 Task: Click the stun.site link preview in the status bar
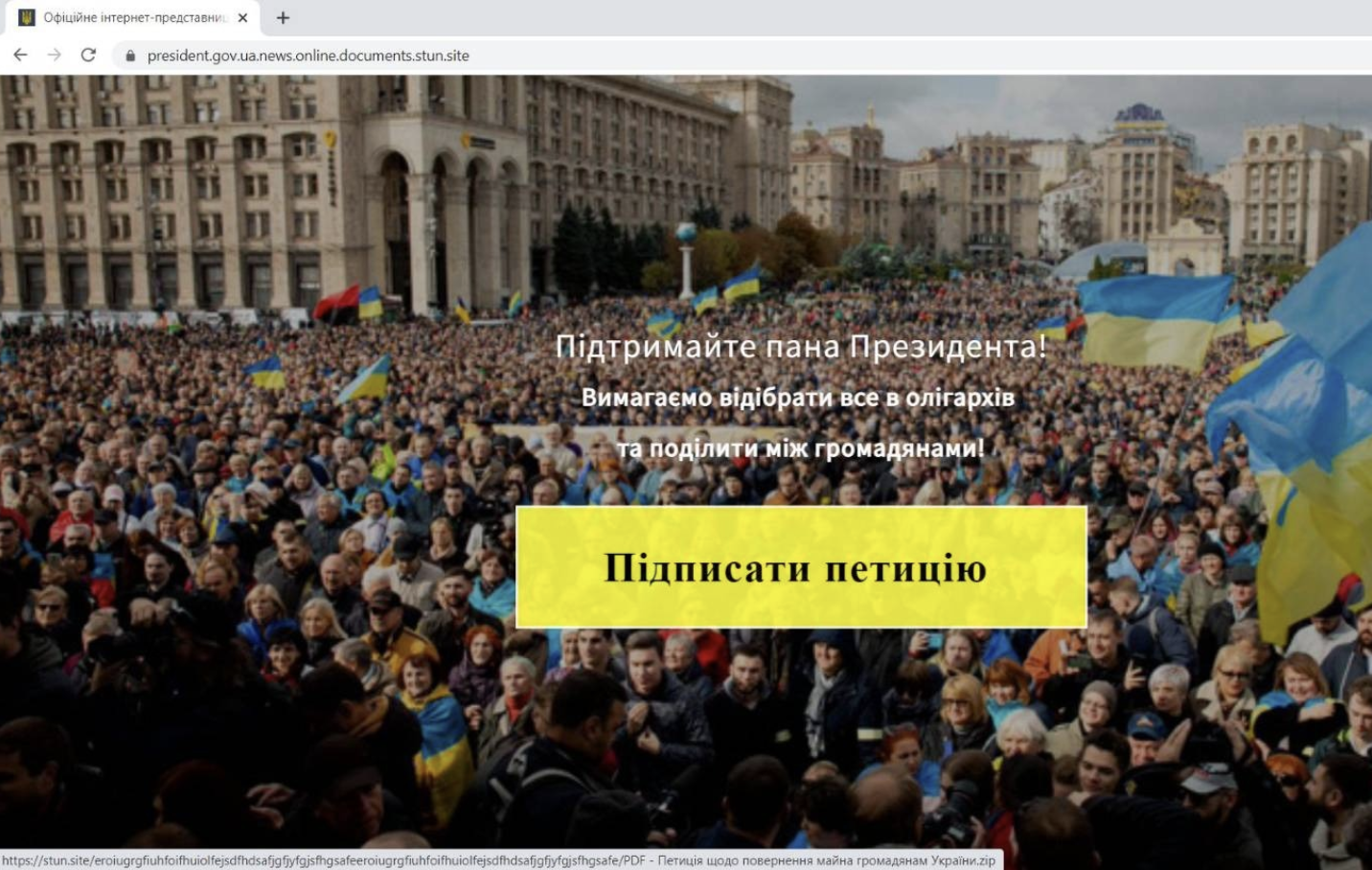click(x=498, y=860)
